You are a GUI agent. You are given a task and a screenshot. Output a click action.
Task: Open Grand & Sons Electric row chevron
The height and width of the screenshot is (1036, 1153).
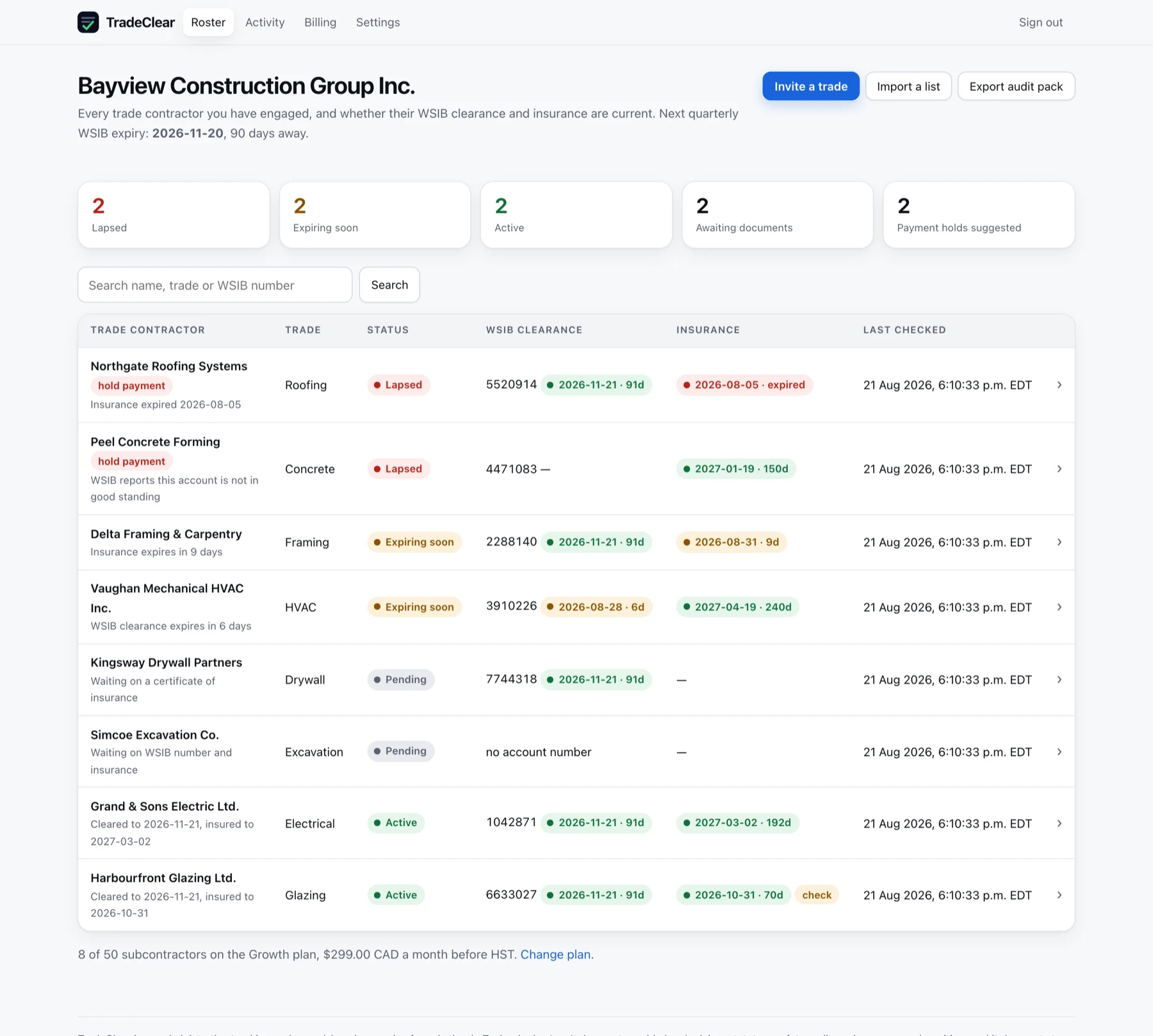click(x=1059, y=823)
